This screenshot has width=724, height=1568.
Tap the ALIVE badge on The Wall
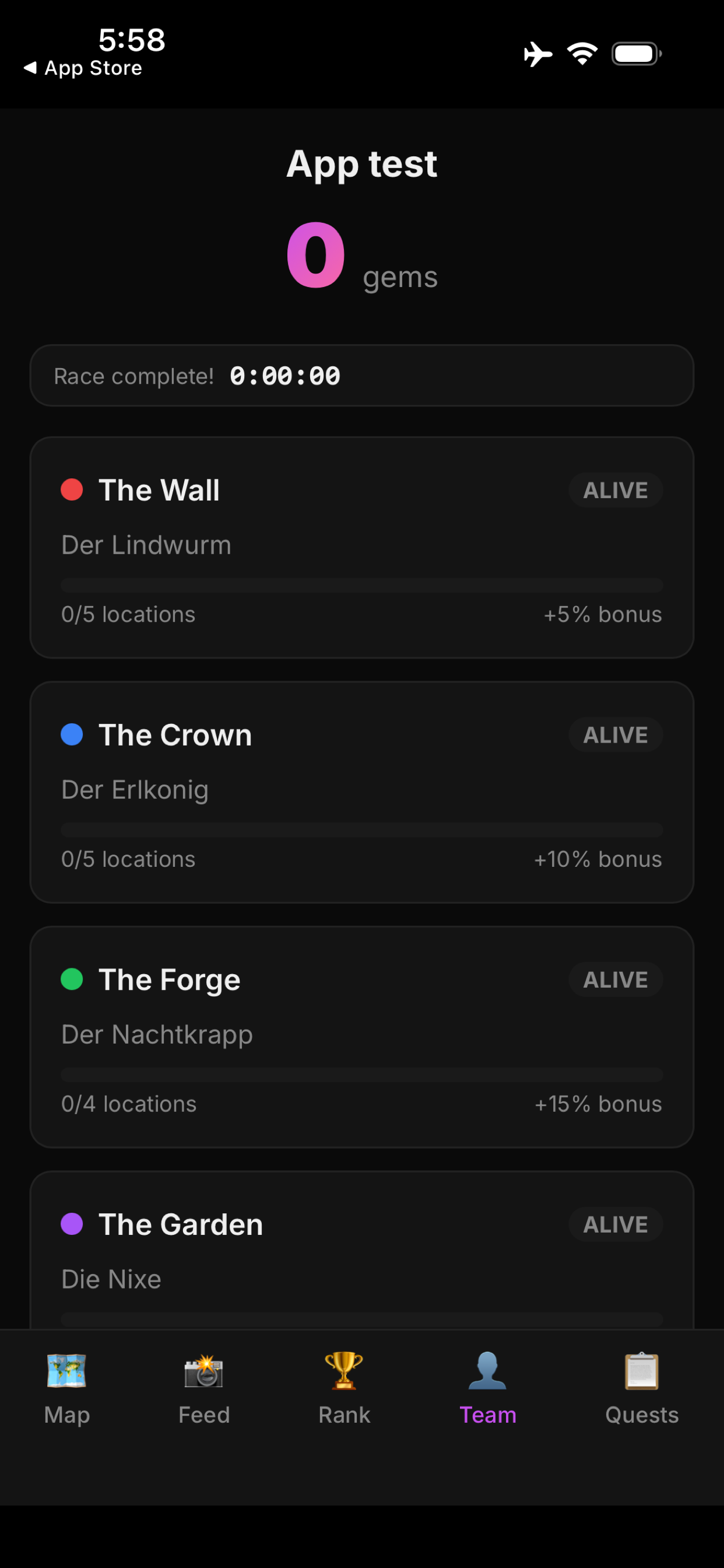pos(616,490)
